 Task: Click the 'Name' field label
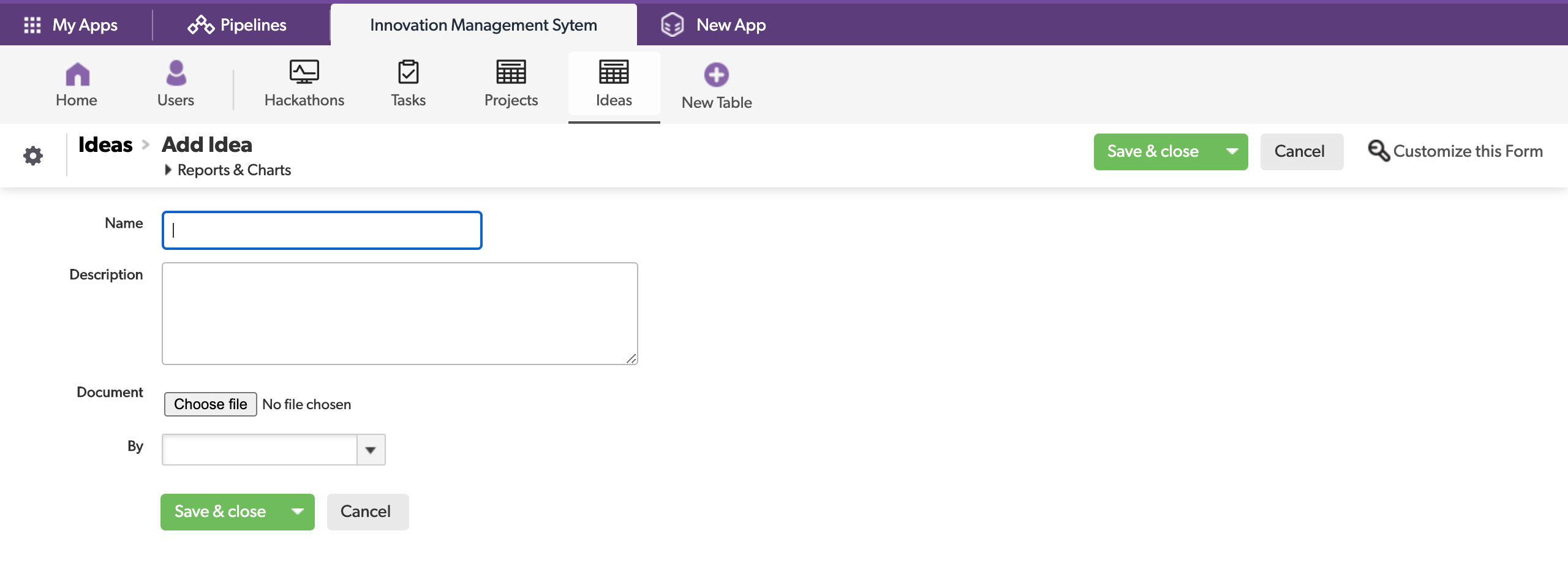pos(124,223)
